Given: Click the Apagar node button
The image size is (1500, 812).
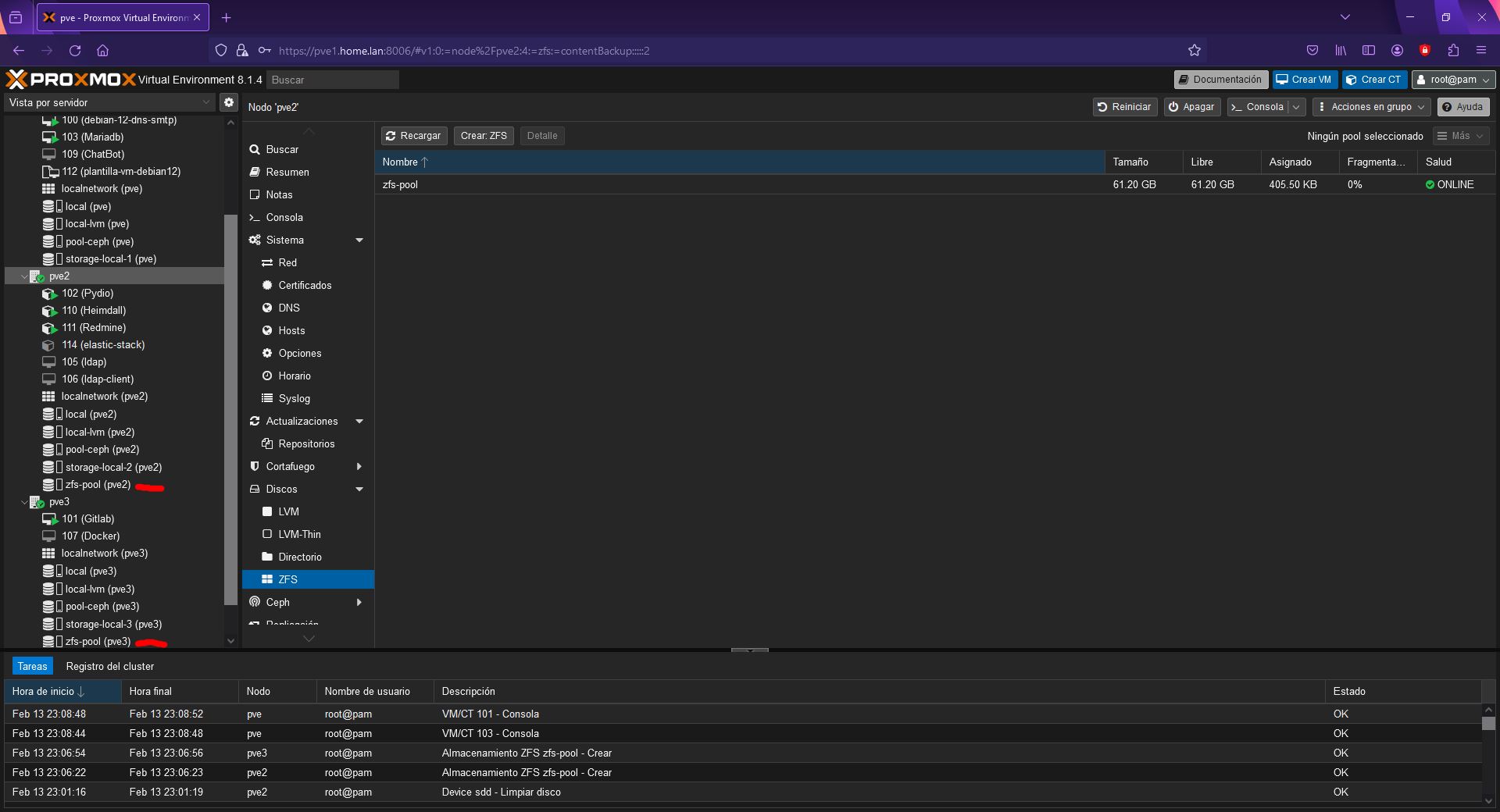Looking at the screenshot, I should tap(1192, 107).
